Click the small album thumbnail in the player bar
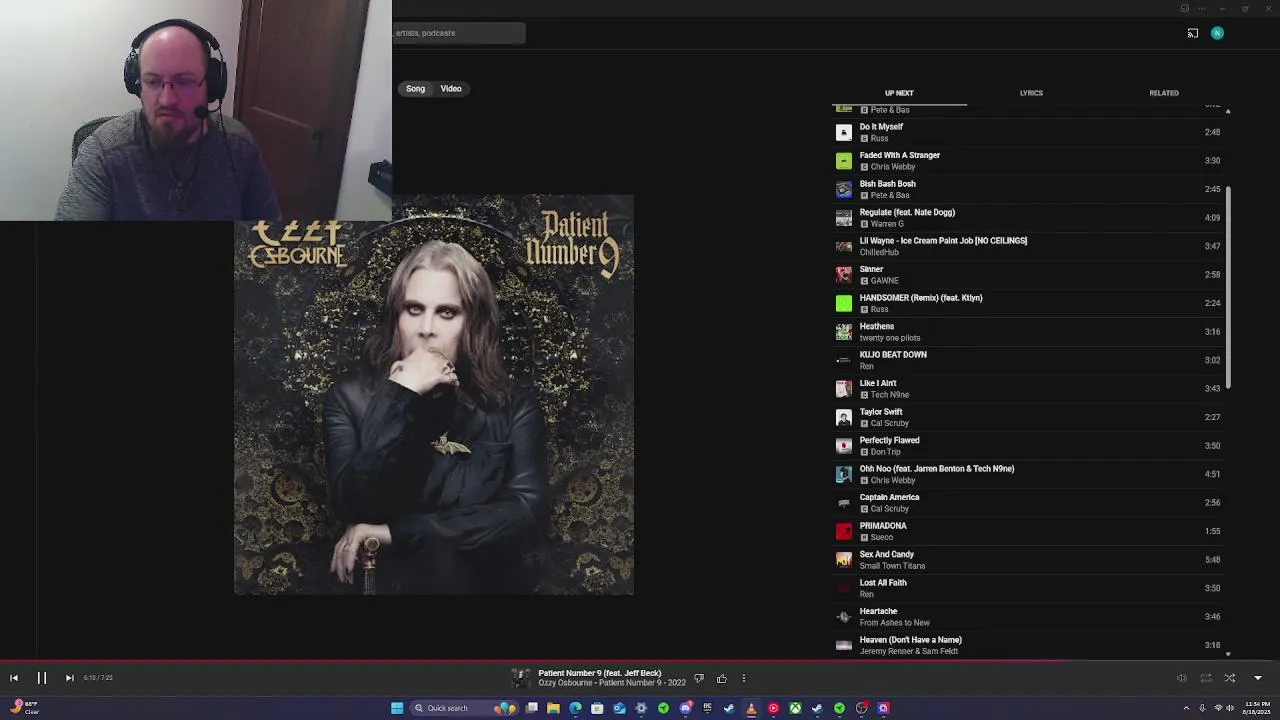This screenshot has width=1280, height=720. [x=521, y=677]
